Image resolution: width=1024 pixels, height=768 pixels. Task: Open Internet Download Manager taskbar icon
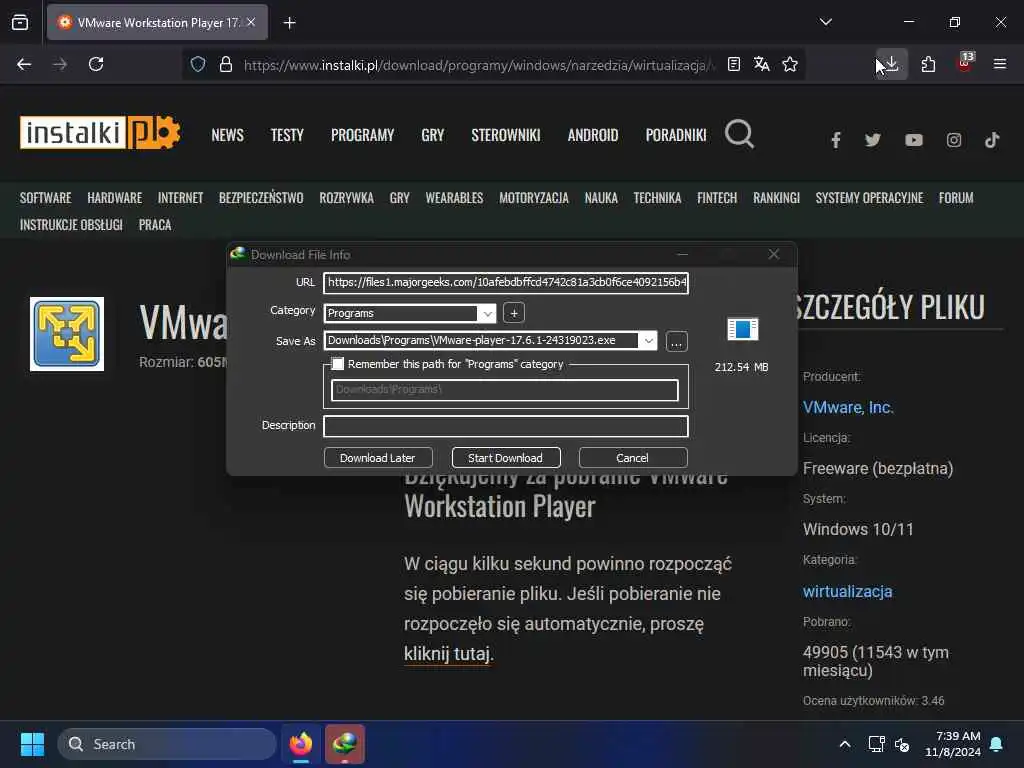tap(345, 744)
